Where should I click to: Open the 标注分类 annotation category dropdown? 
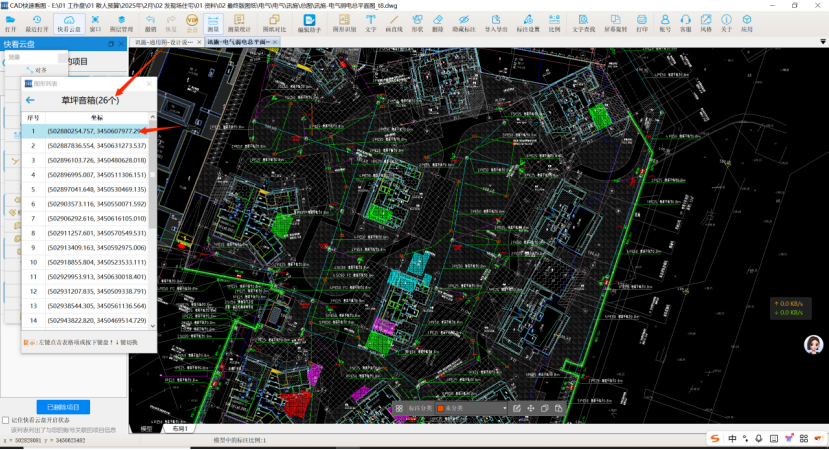pyautogui.click(x=423, y=408)
